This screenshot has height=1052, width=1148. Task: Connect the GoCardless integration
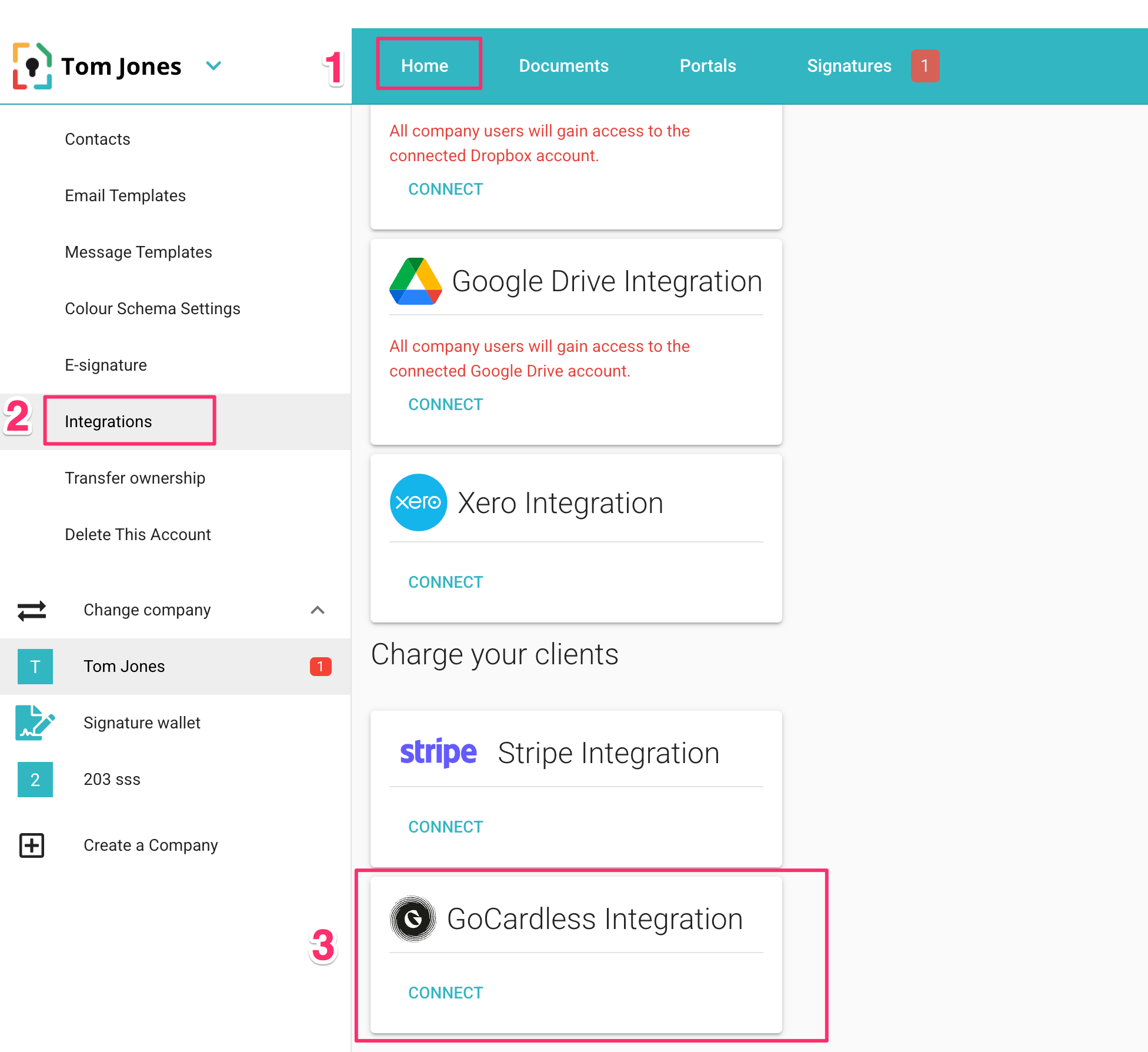coord(445,993)
